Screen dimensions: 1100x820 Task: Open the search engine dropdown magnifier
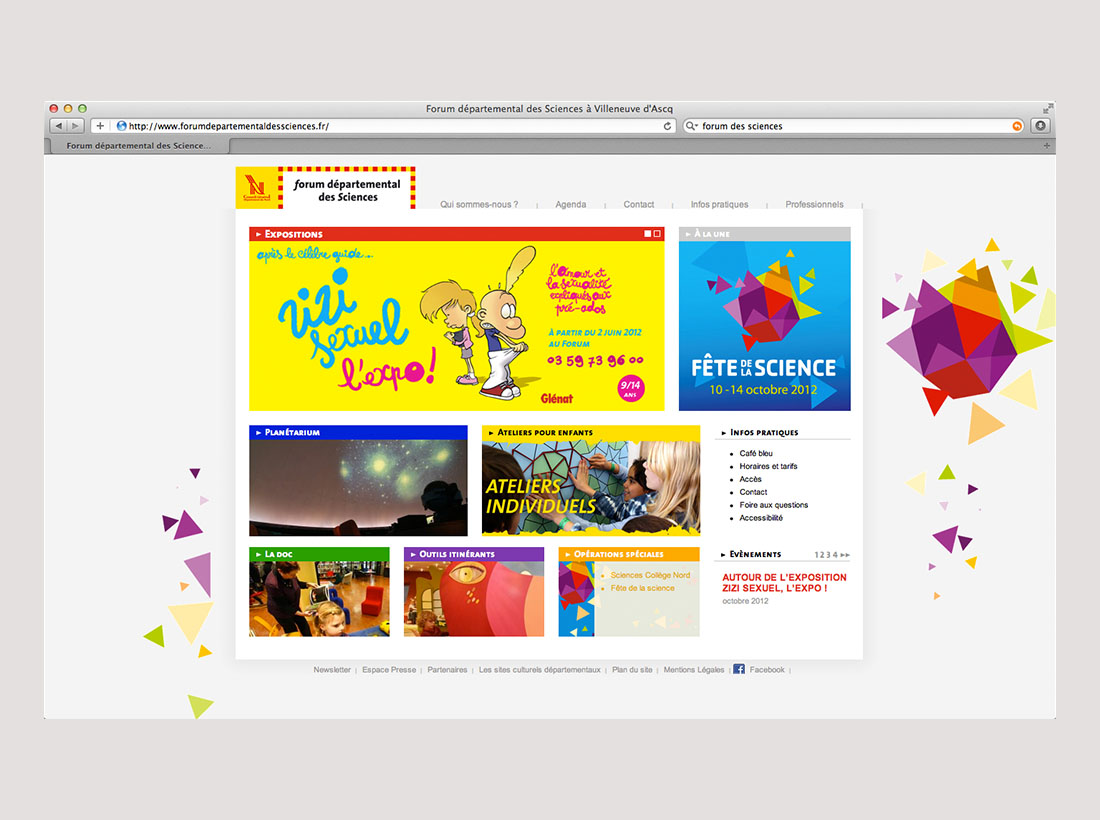692,126
